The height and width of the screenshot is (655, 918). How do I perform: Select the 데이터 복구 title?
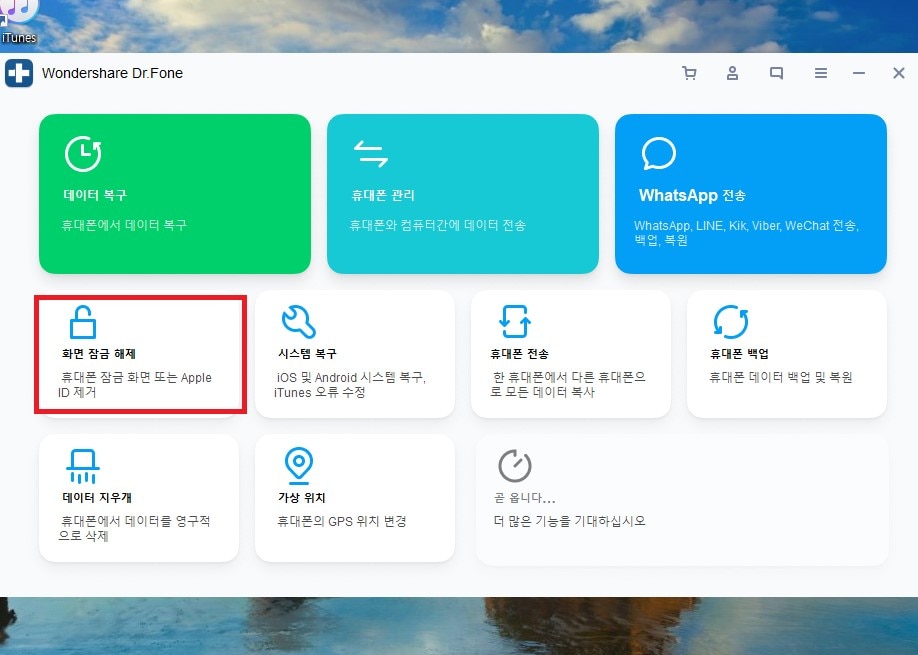point(95,195)
